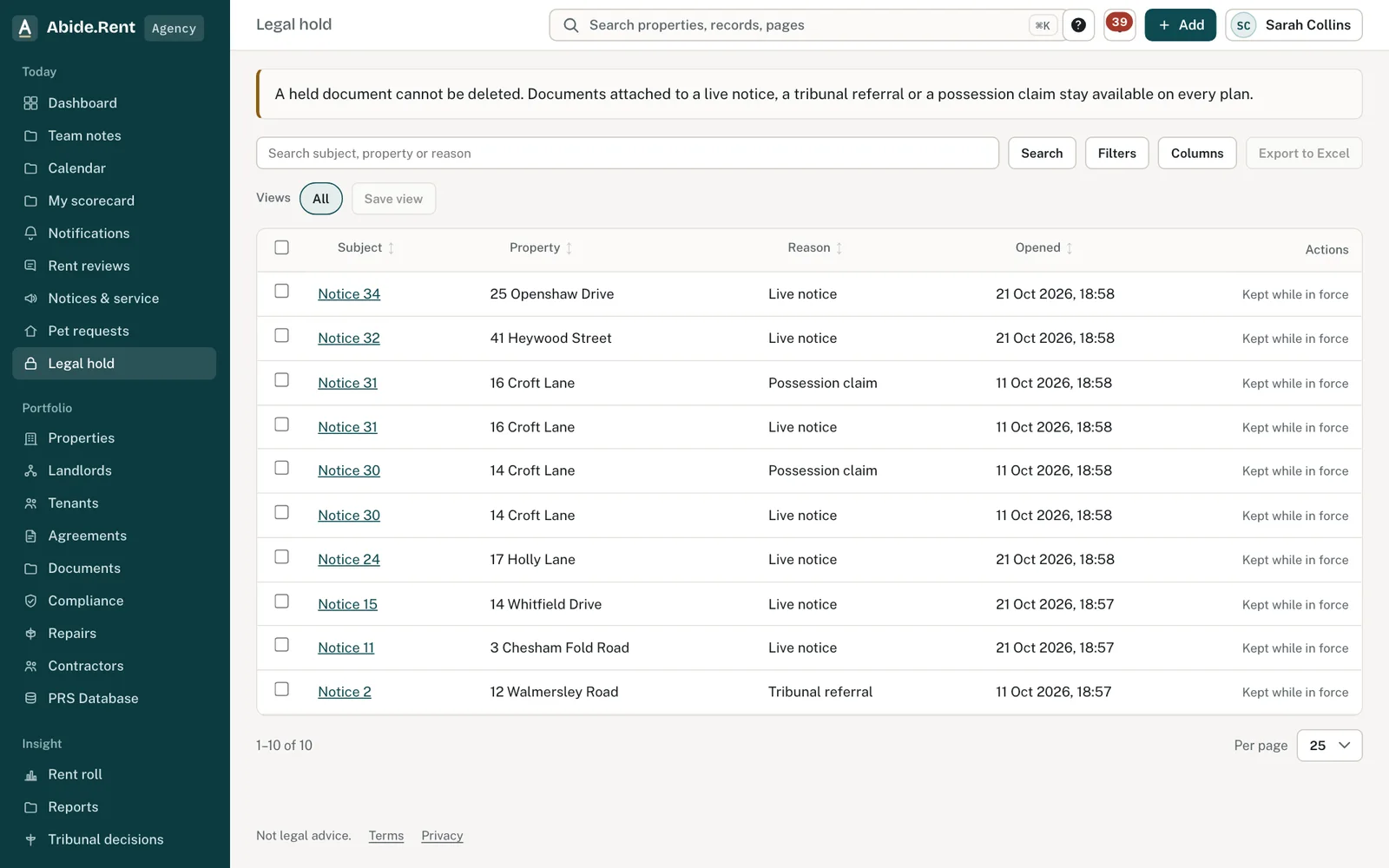Click the Dashboard grid icon in sidebar
Viewport: 1389px width, 868px height.
pyautogui.click(x=31, y=103)
